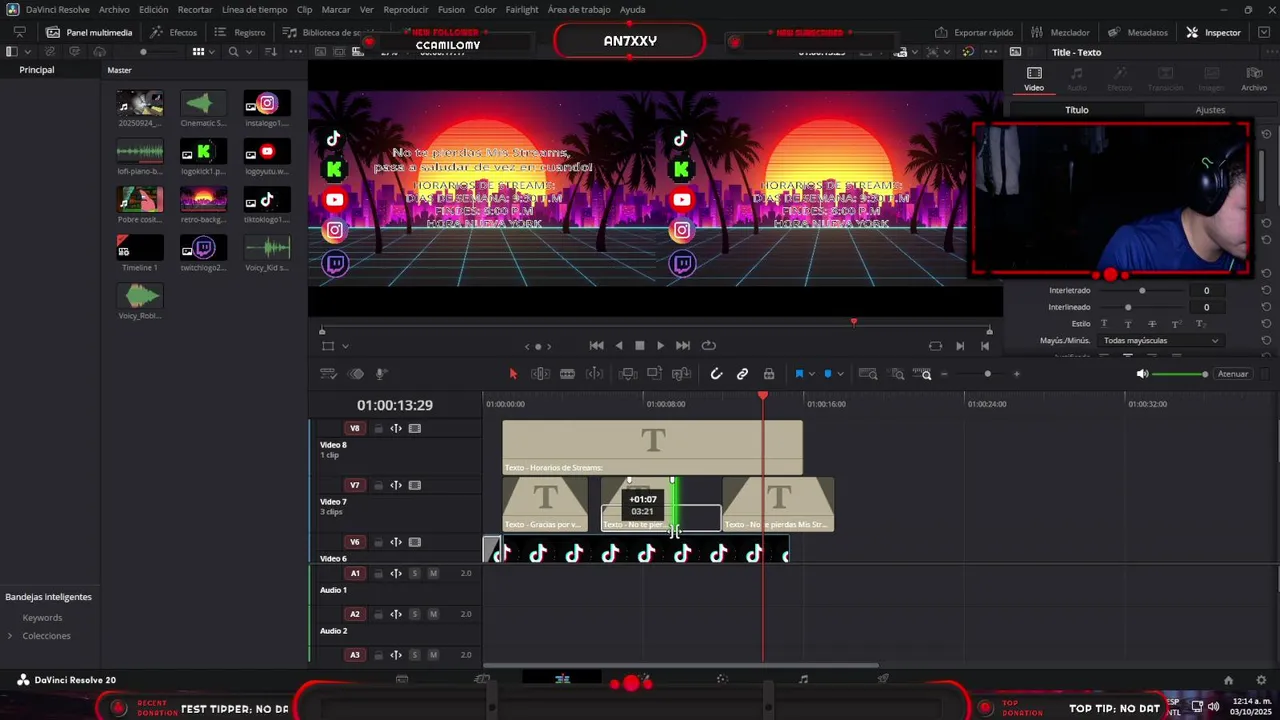Open the Metadatos panel
Image resolution: width=1280 pixels, height=720 pixels.
coord(1137,32)
